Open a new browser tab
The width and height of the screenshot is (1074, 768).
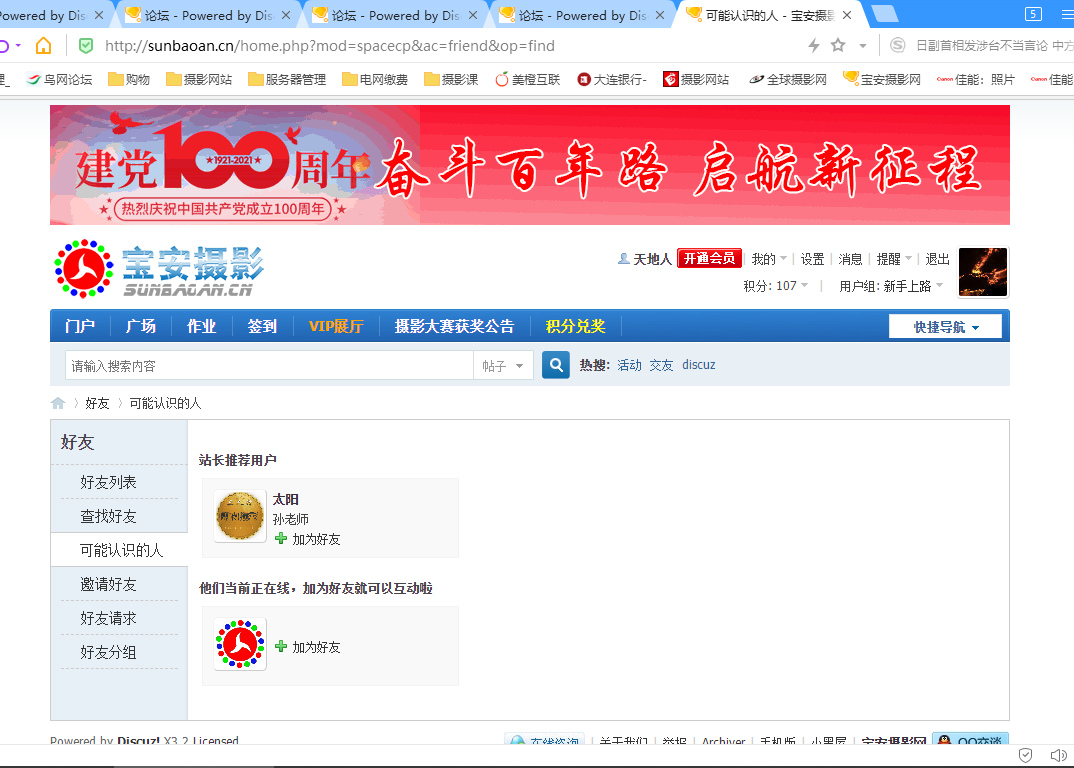tap(884, 14)
